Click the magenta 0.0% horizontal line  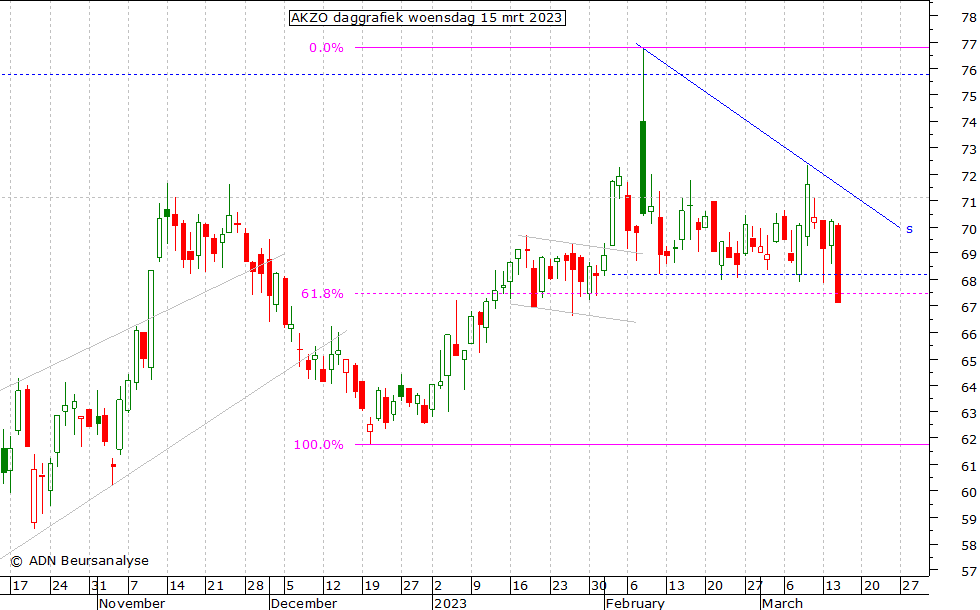pos(642,48)
